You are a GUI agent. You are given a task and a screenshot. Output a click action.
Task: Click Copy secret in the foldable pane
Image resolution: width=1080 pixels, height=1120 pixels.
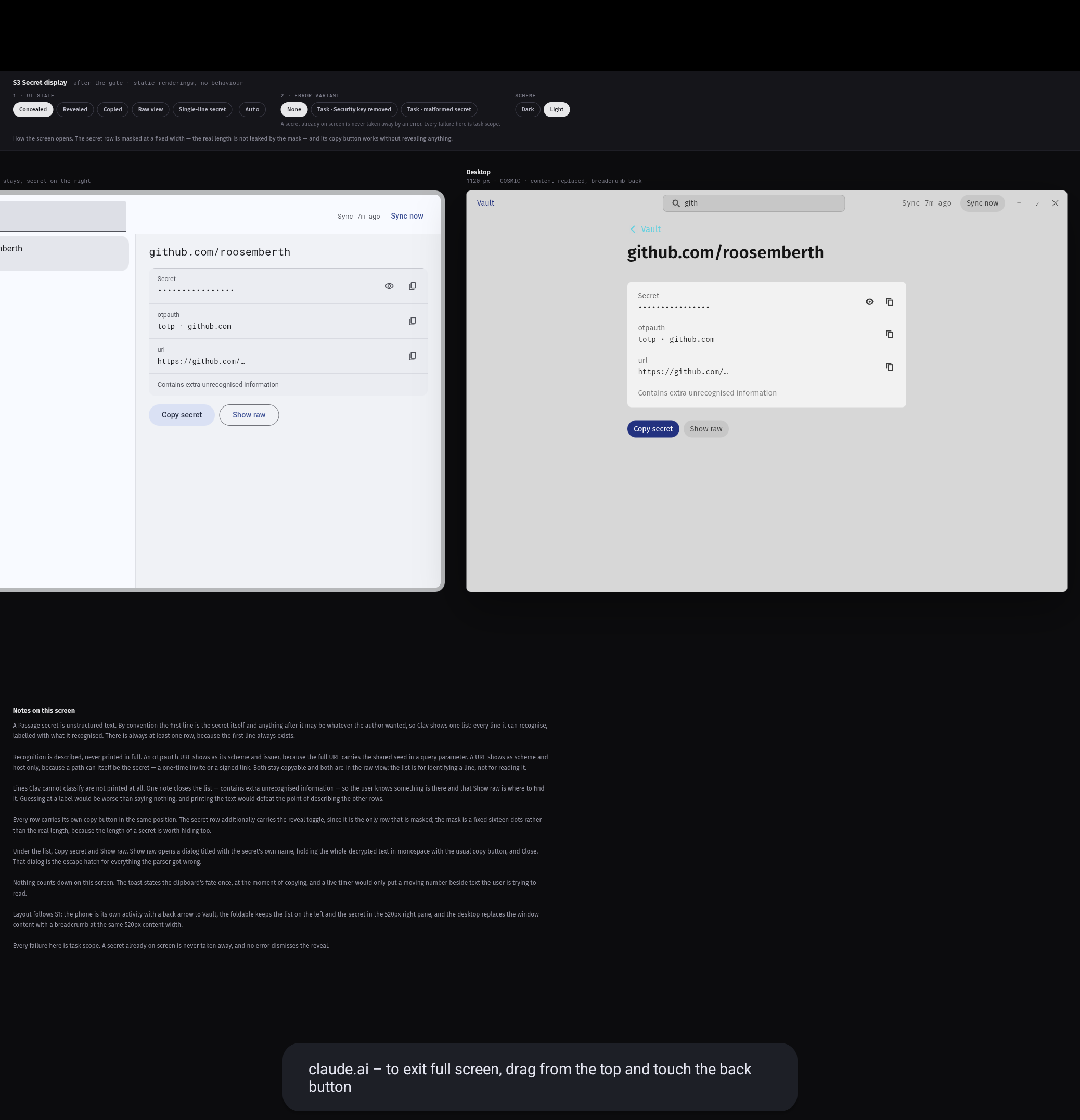click(182, 415)
